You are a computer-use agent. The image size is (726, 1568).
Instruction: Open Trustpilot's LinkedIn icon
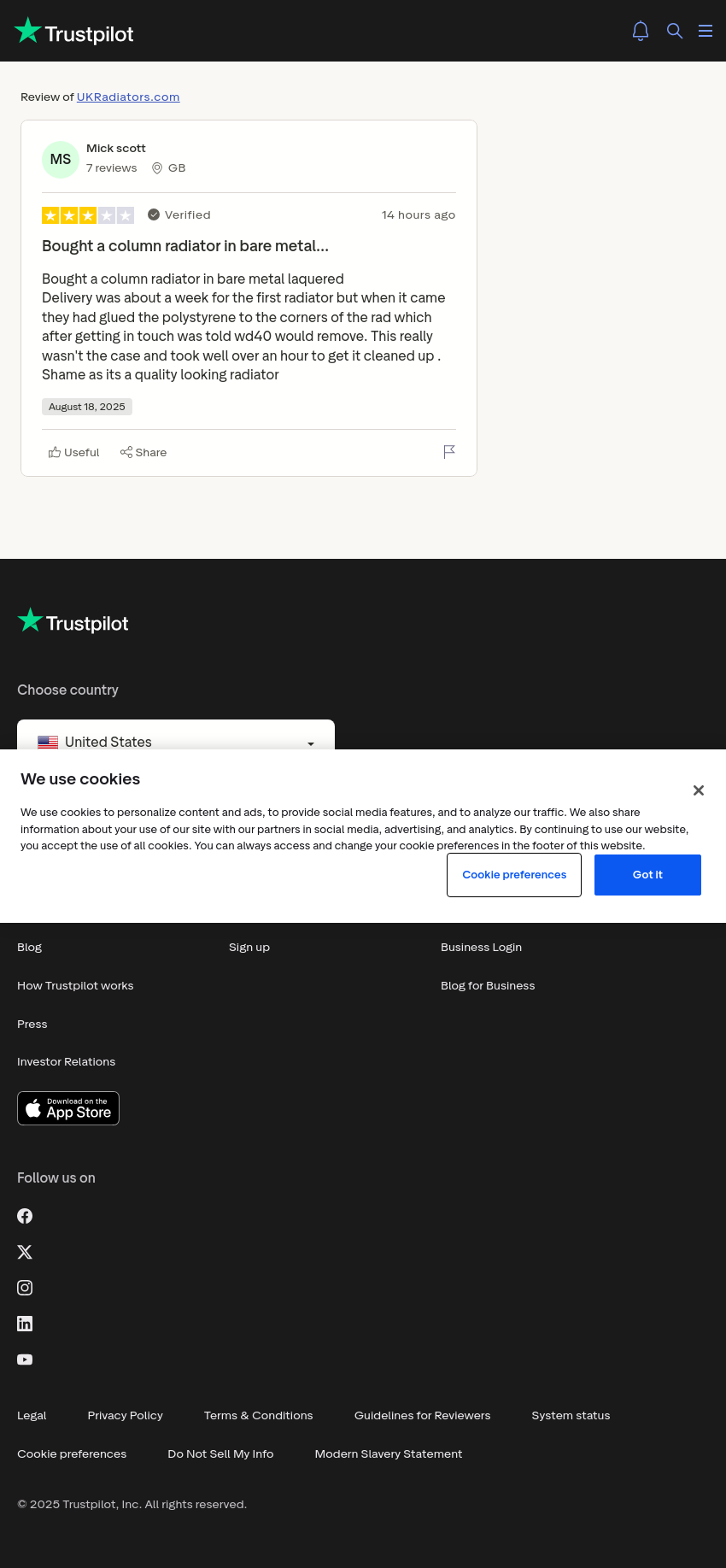(25, 1324)
